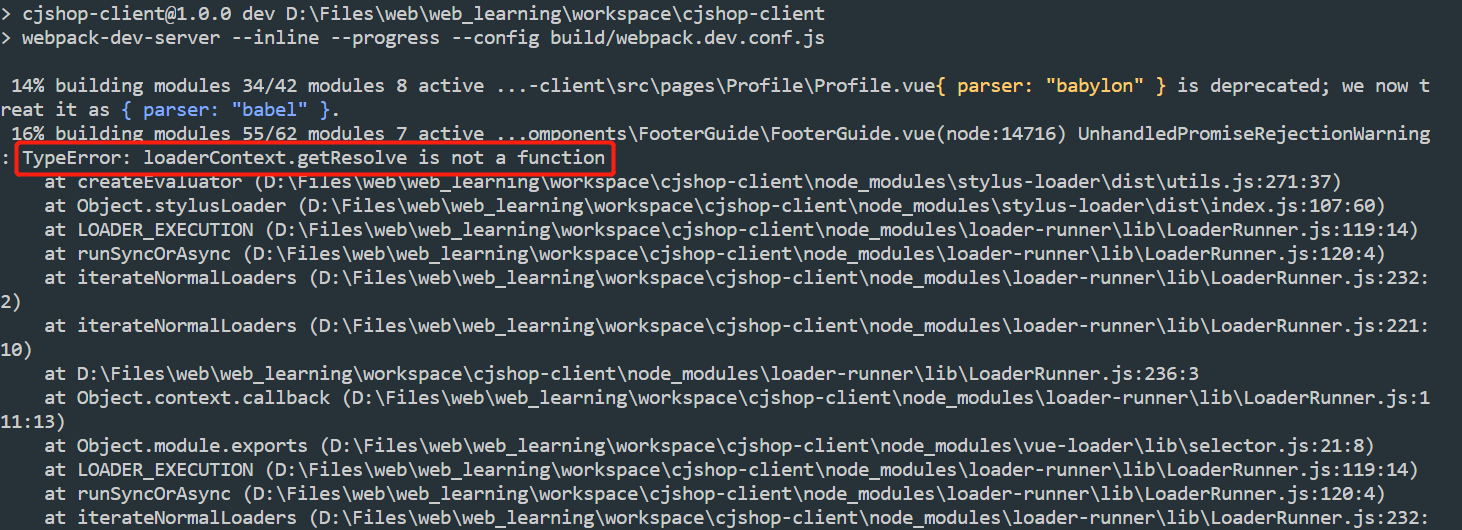Click createEvaluator in the stack trace
1462x530 pixels.
tap(159, 182)
